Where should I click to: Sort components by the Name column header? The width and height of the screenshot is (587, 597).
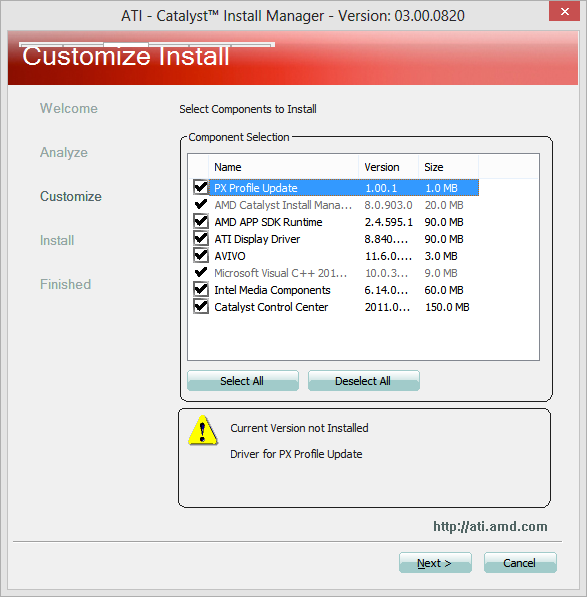pos(283,167)
